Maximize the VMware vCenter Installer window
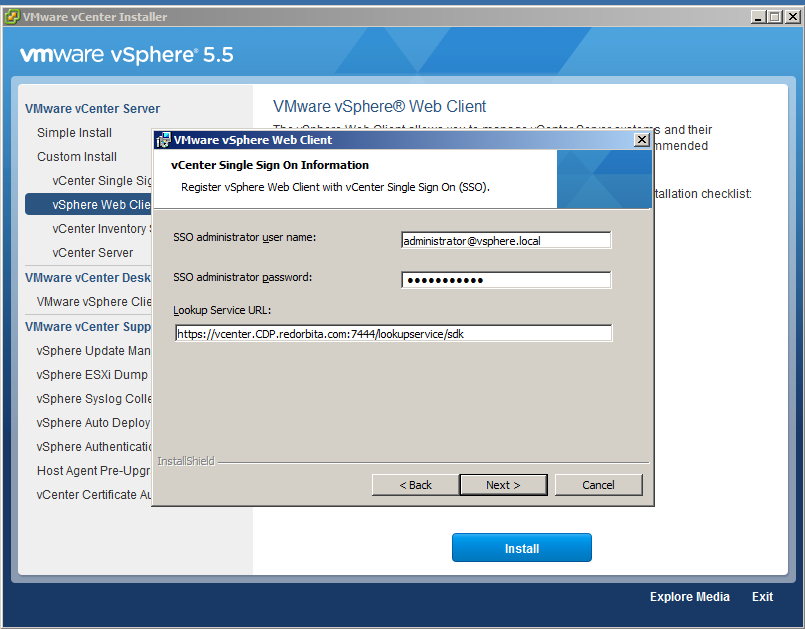Screen dimensions: 805x629 click(x=773, y=16)
